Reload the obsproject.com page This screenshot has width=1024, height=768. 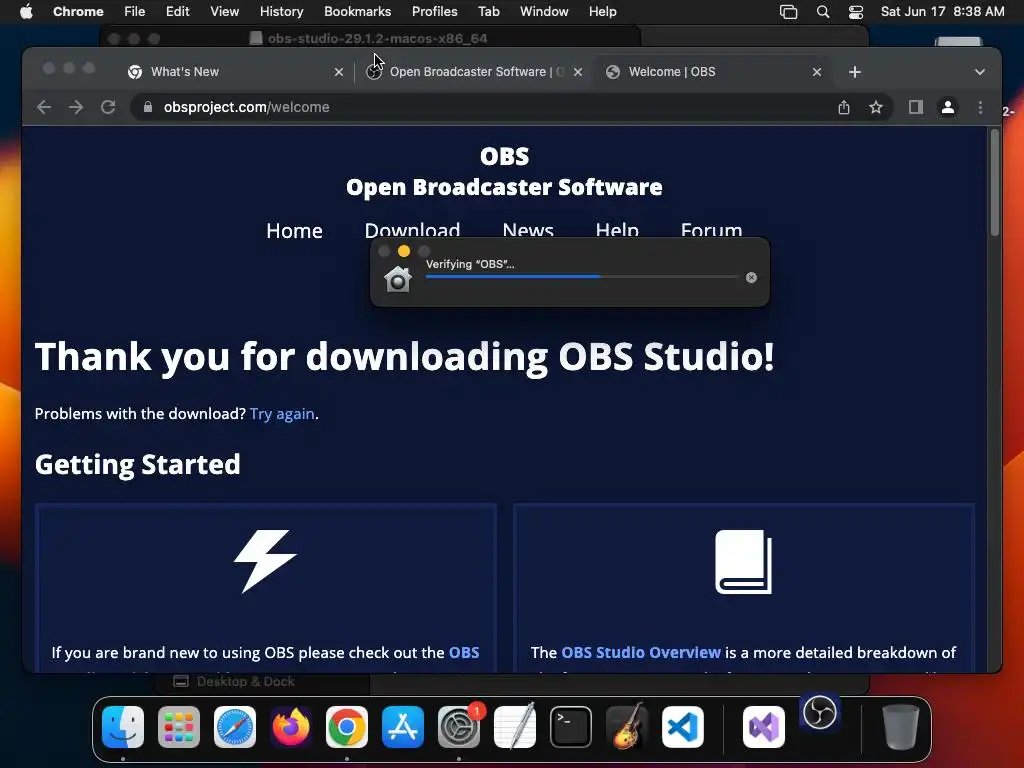[108, 107]
